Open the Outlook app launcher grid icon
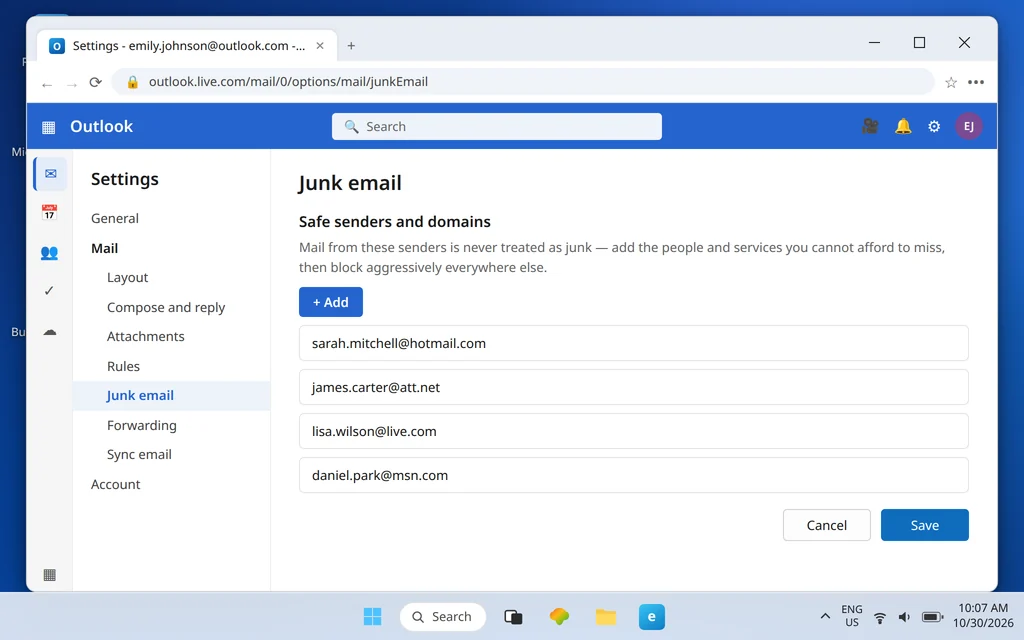The image size is (1024, 640). (49, 127)
